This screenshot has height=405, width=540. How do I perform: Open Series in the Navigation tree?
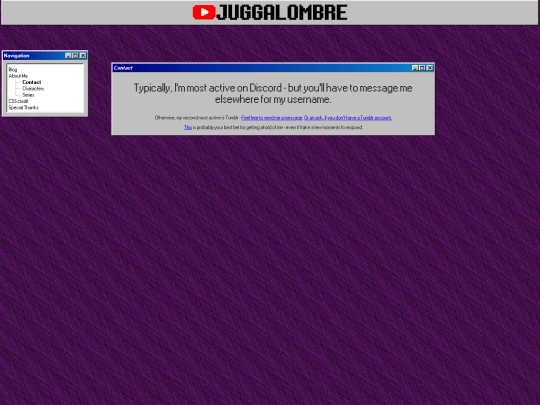click(x=28, y=95)
